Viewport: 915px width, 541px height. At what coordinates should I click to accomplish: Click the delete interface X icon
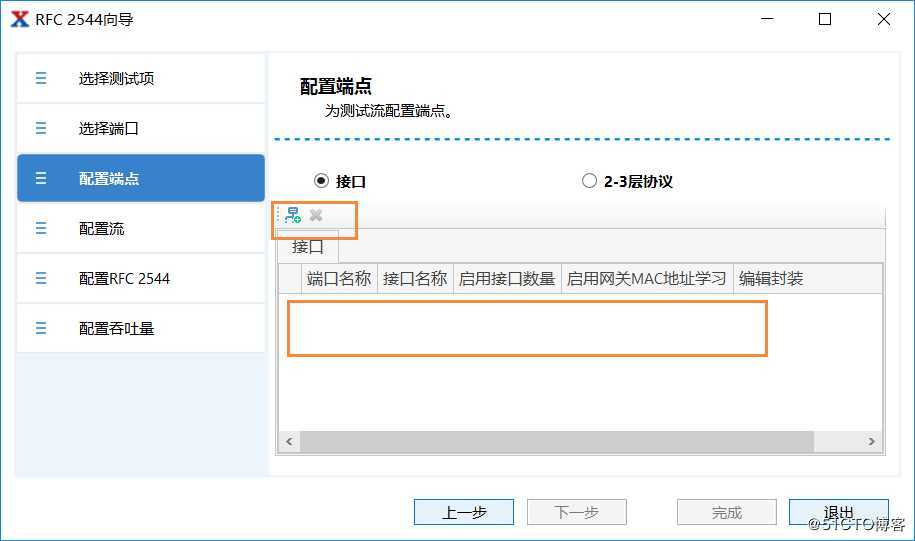(316, 215)
